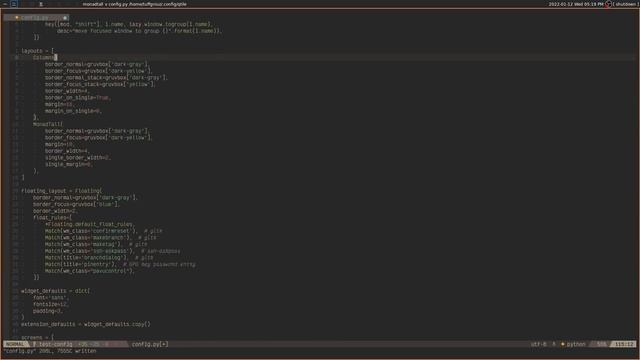Click the python filetype icon in the statusline
Viewport: 640px width, 360px height.
(562, 344)
